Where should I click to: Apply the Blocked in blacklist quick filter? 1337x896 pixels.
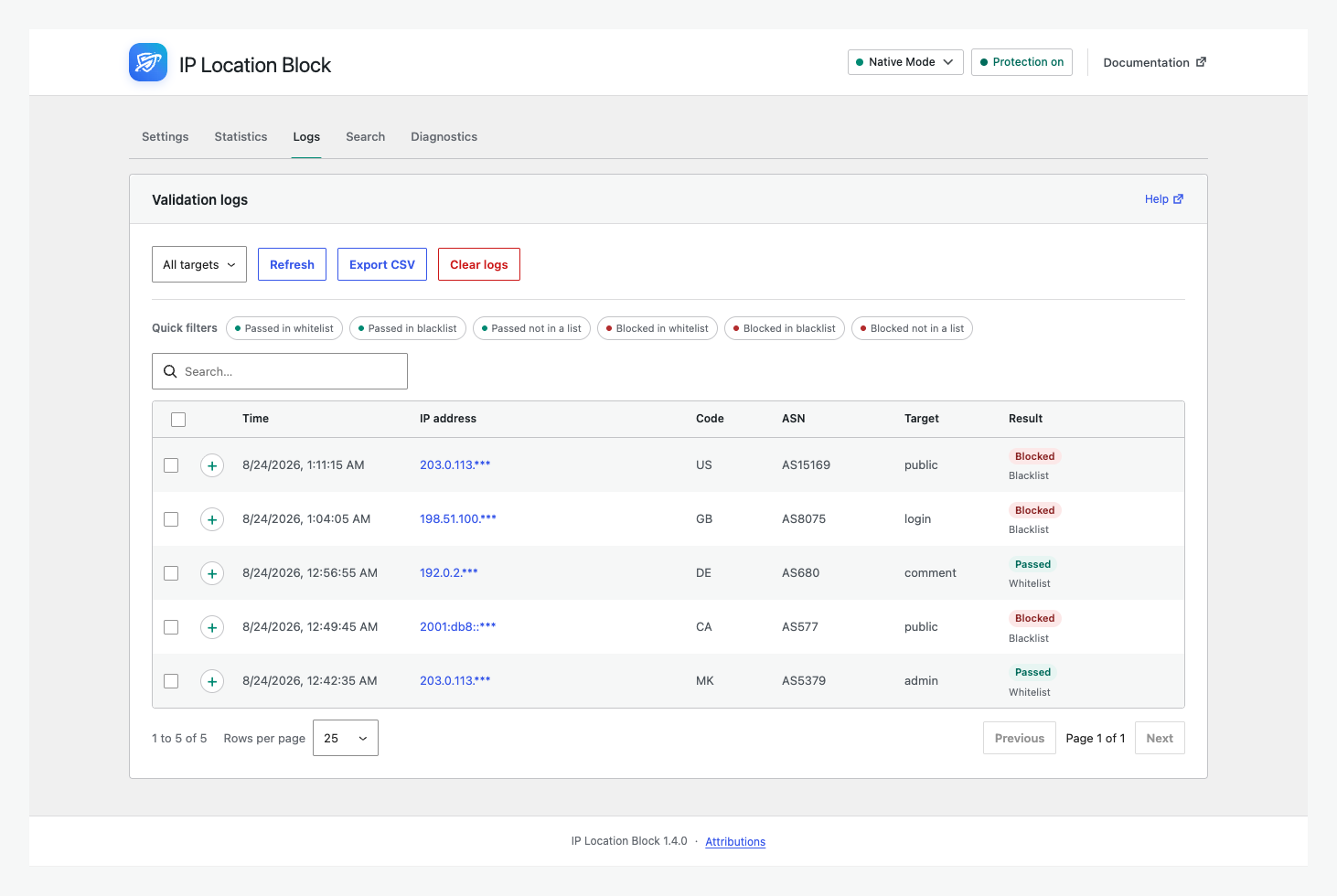(785, 328)
